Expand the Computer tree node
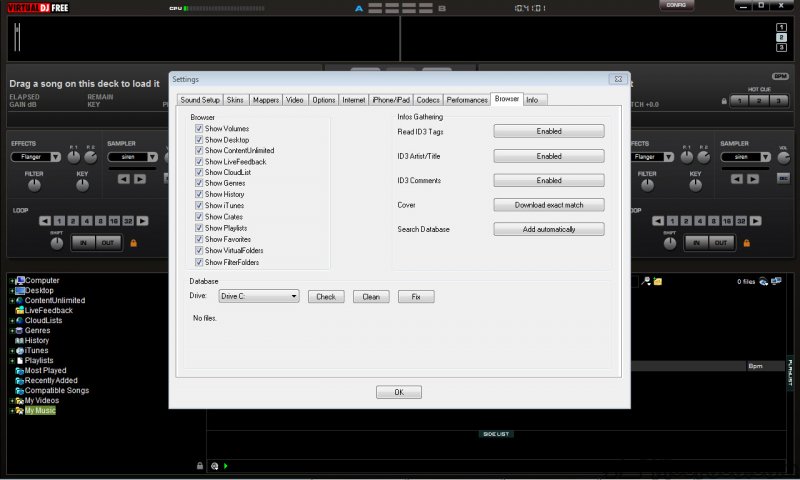This screenshot has width=800, height=480. (12, 281)
